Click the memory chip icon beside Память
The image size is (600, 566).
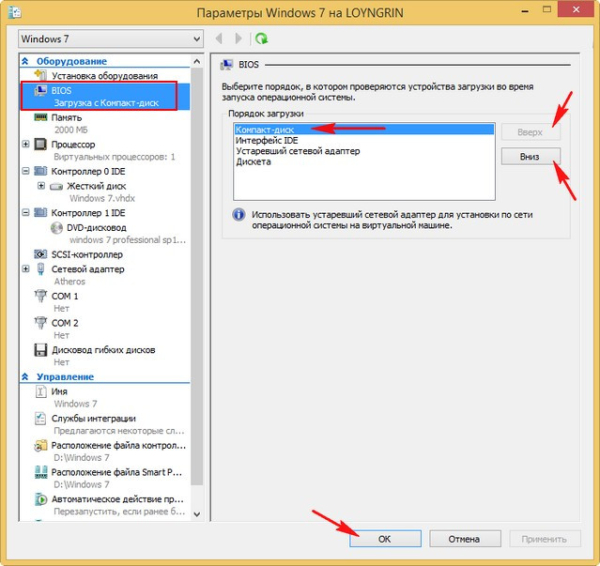(41, 117)
